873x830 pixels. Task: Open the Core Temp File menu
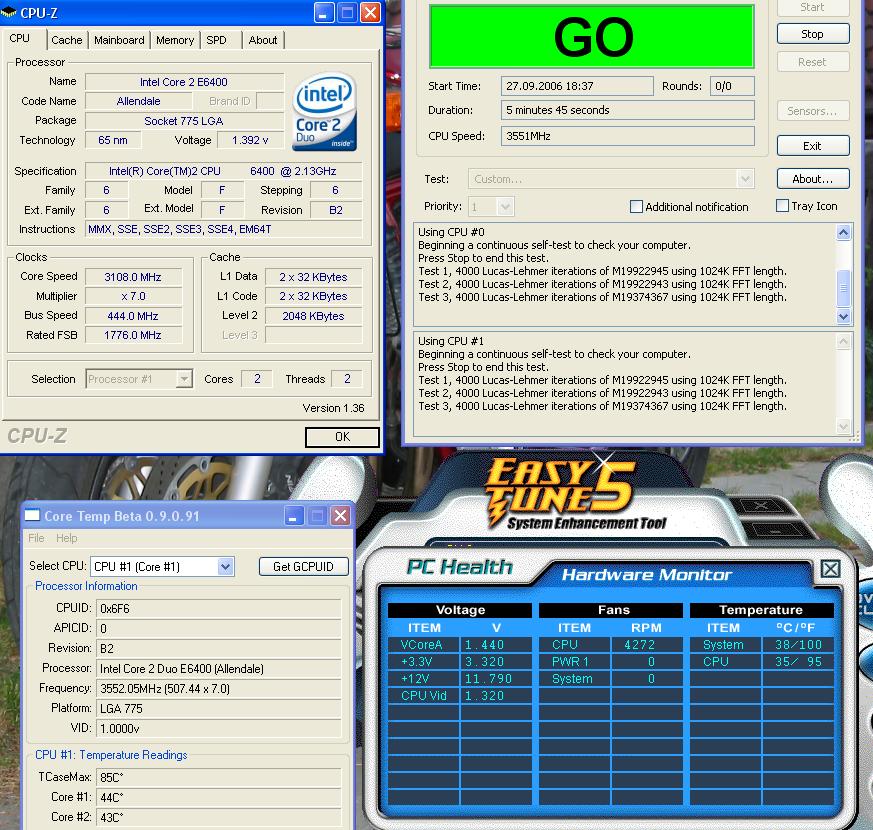[x=36, y=538]
